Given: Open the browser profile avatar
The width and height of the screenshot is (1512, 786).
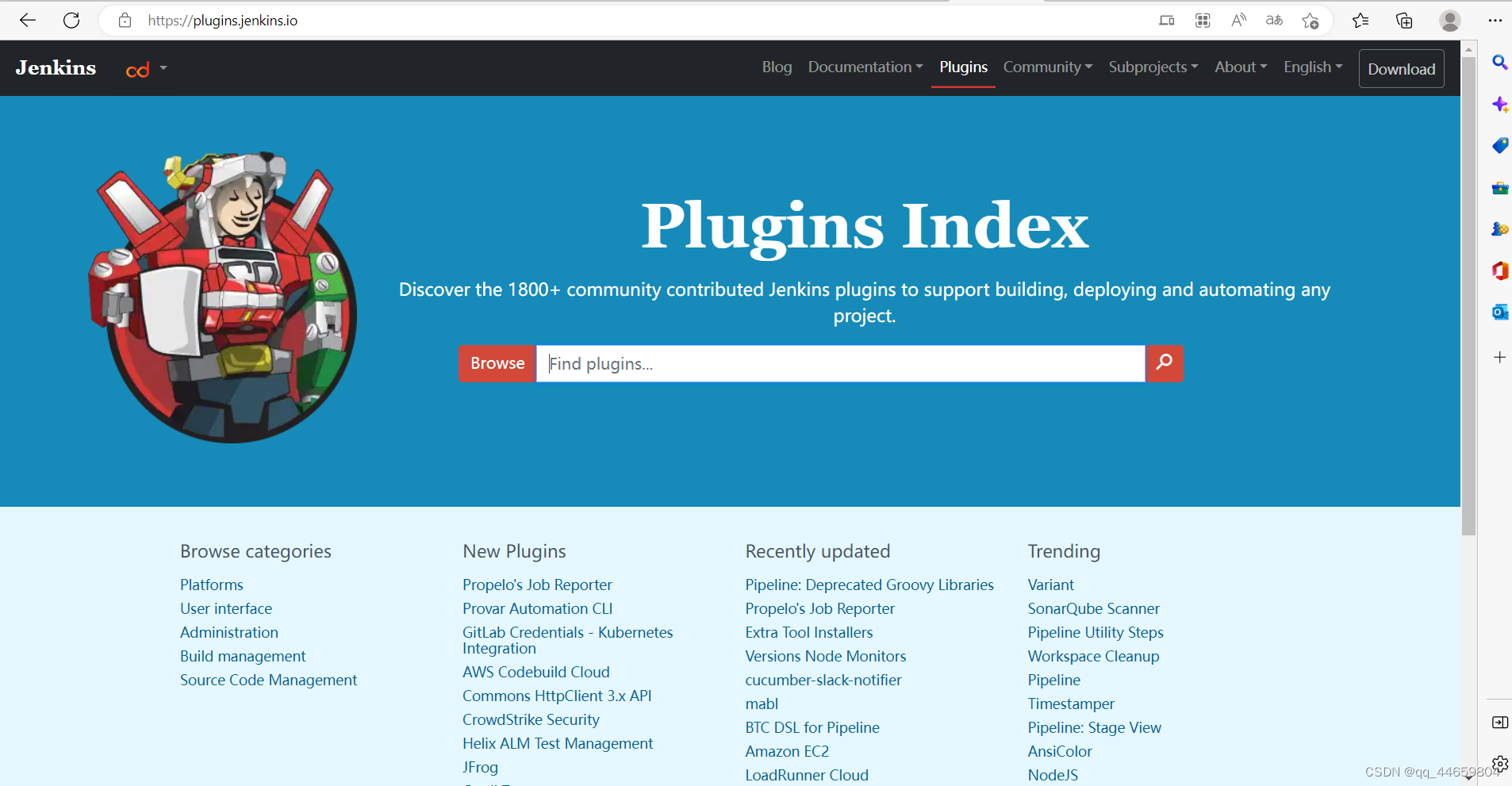Looking at the screenshot, I should (1450, 21).
